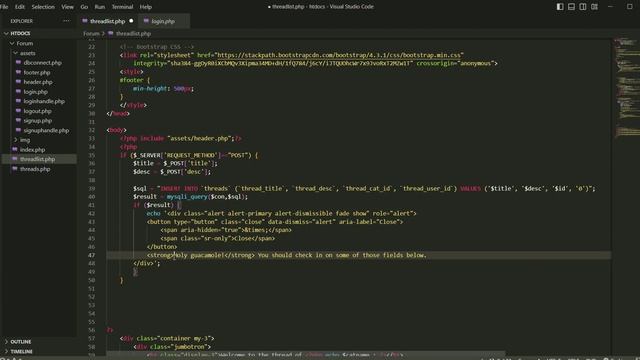The image size is (640, 360).
Task: Place cursor in the 'Holy guacamole!' text
Action: 200,256
